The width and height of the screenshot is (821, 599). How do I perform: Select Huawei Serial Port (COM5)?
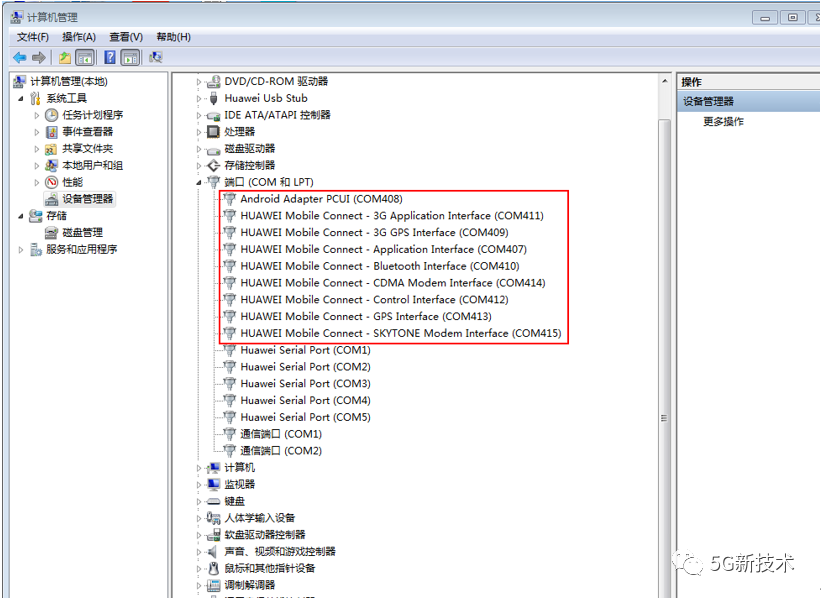tap(305, 417)
